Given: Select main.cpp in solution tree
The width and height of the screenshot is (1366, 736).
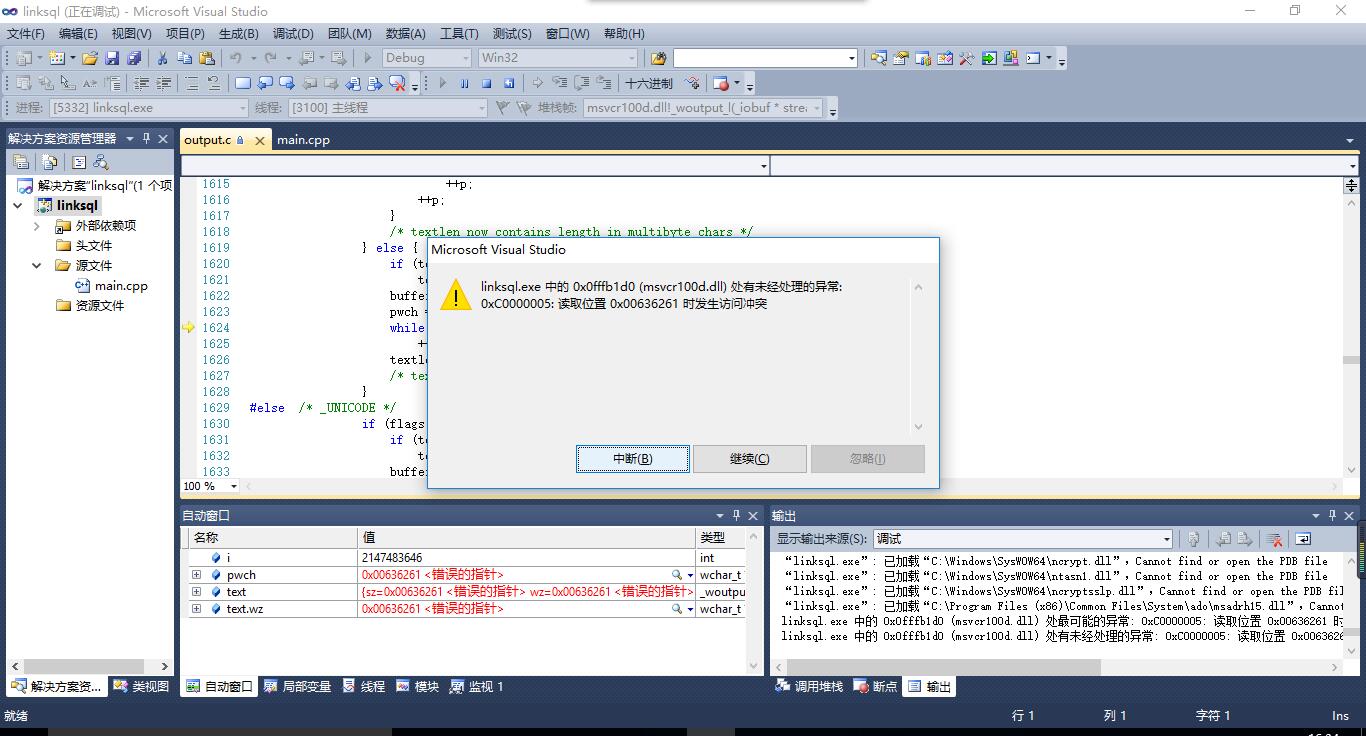Looking at the screenshot, I should pyautogui.click(x=121, y=286).
